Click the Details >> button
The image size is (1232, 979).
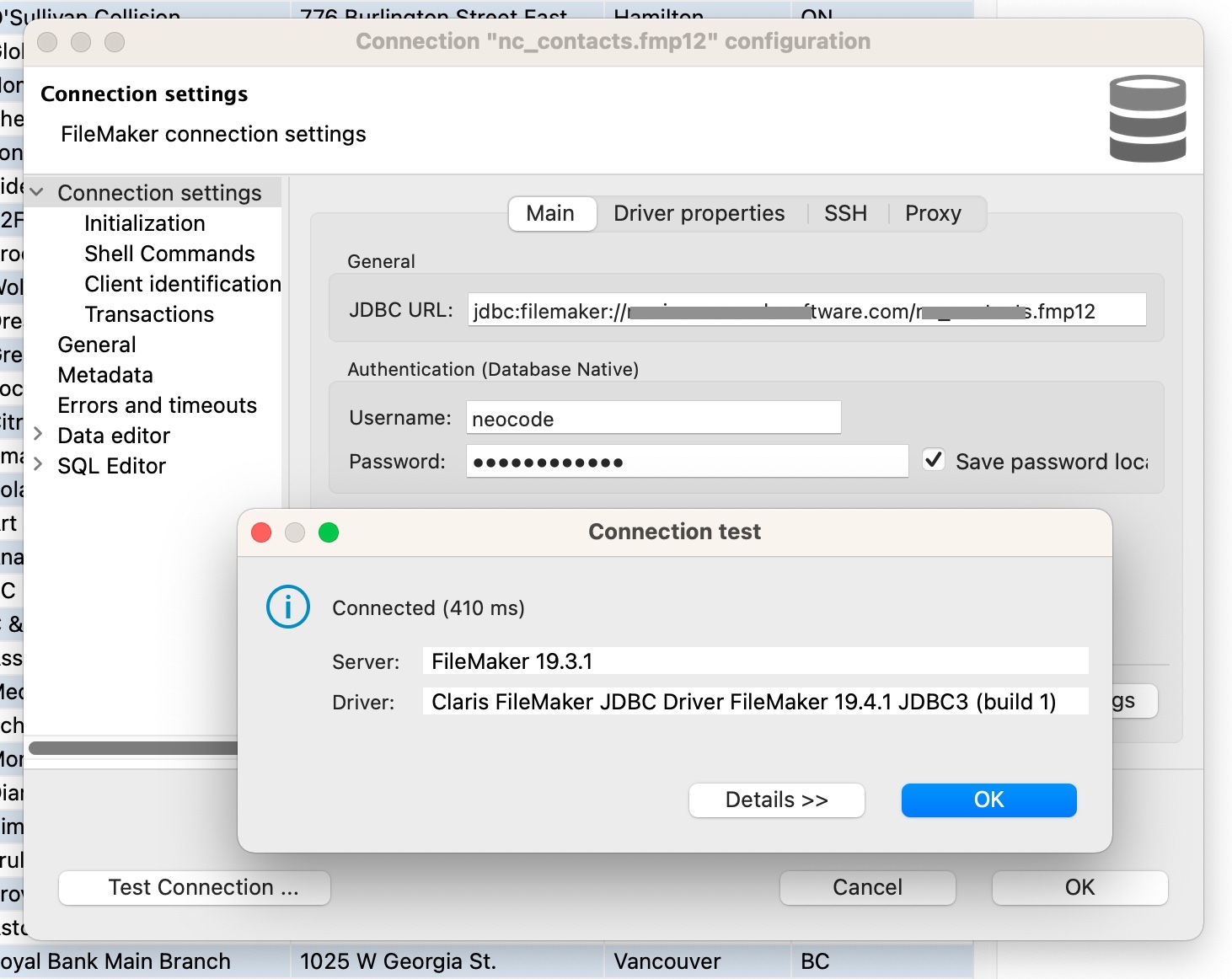pyautogui.click(x=777, y=800)
